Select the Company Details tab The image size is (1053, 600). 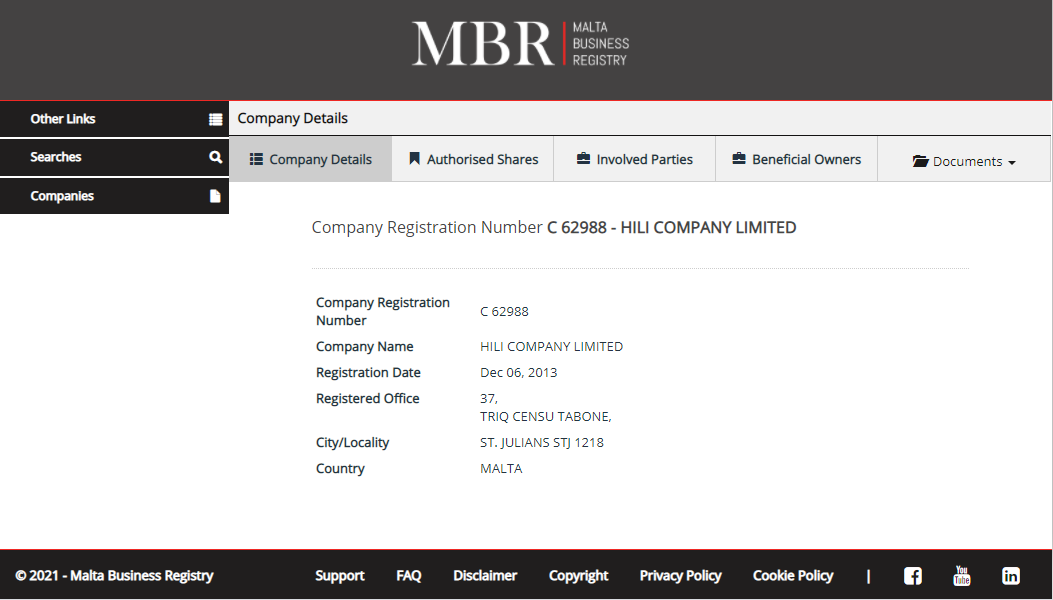[x=311, y=159]
